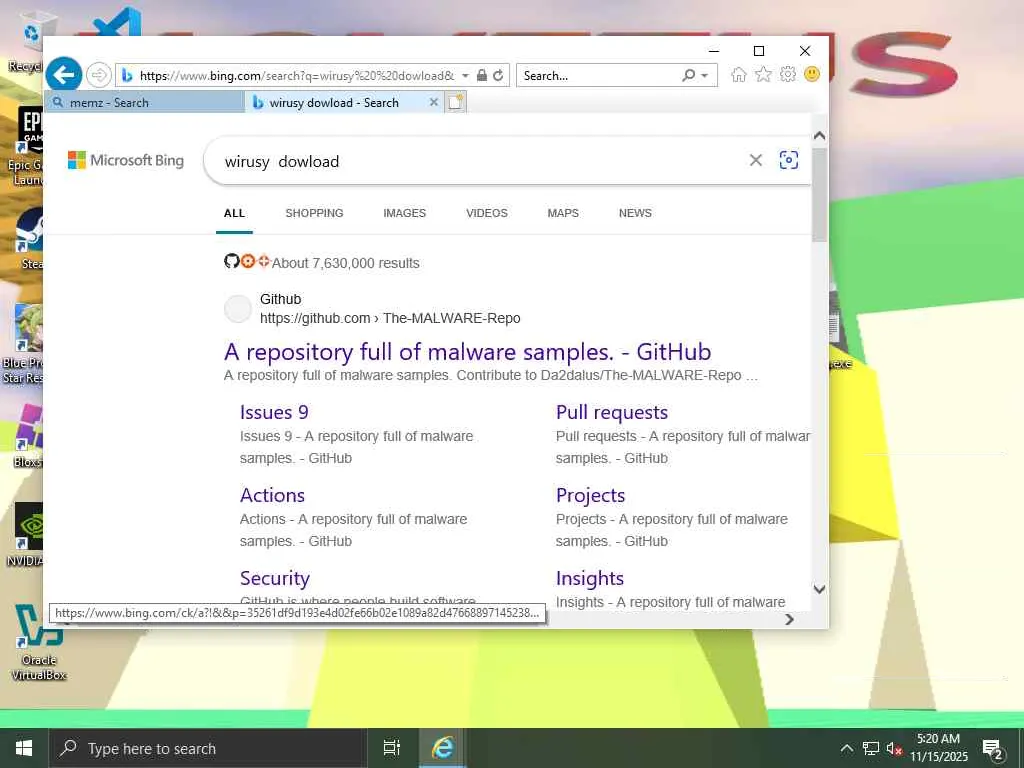Screen dimensions: 1024x768
Task: Switch to the IMAGES tab
Action: pyautogui.click(x=404, y=213)
